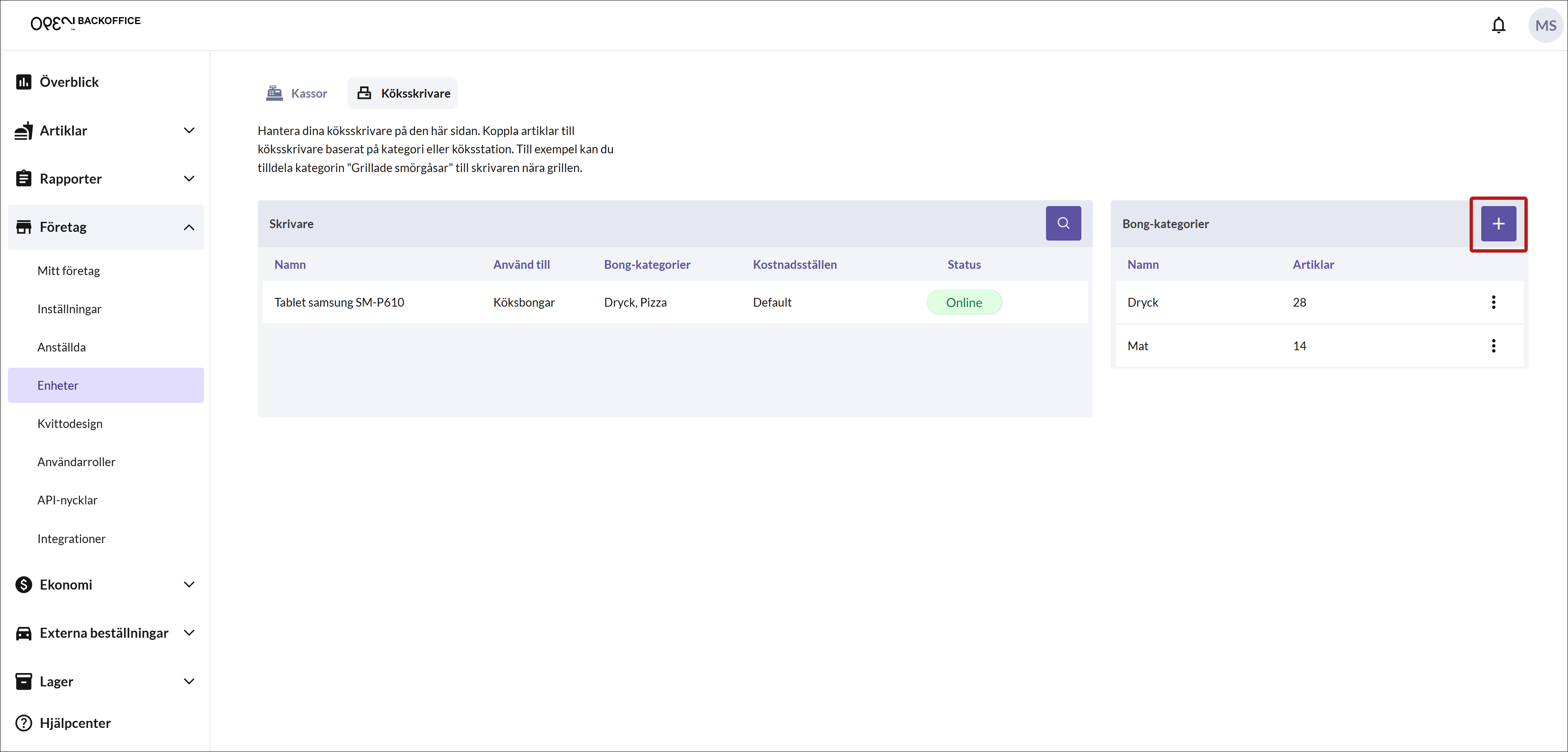Open the Hjälpcenter link
The height and width of the screenshot is (752, 1568).
click(75, 723)
